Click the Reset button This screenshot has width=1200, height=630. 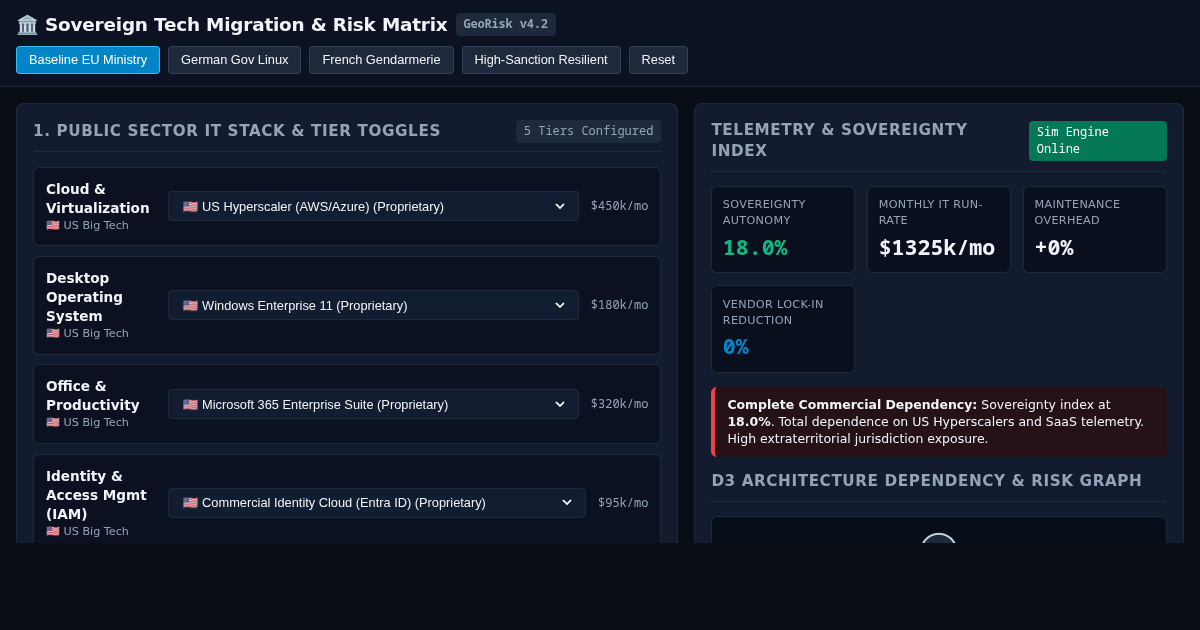[x=658, y=60]
